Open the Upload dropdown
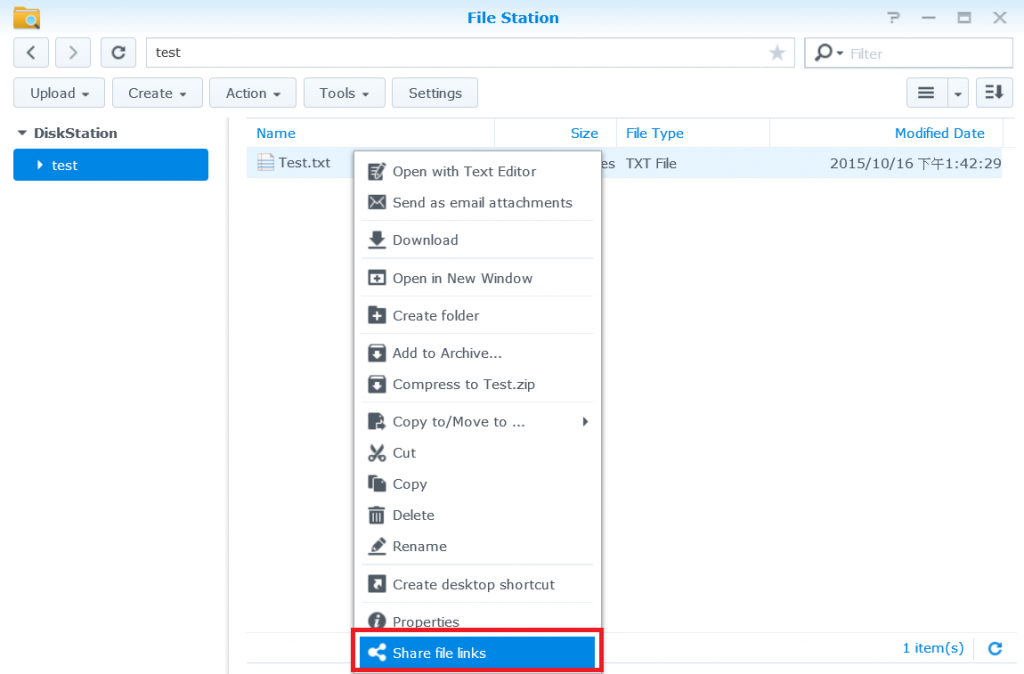 click(x=59, y=93)
